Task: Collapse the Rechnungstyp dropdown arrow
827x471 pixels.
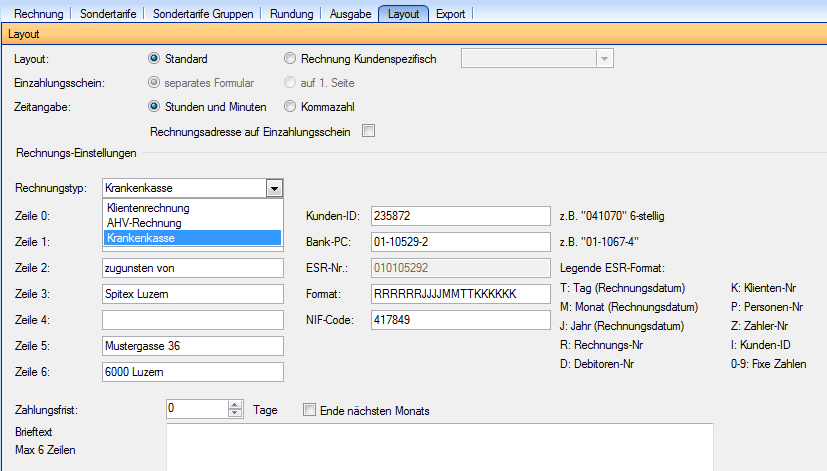Action: tap(273, 188)
